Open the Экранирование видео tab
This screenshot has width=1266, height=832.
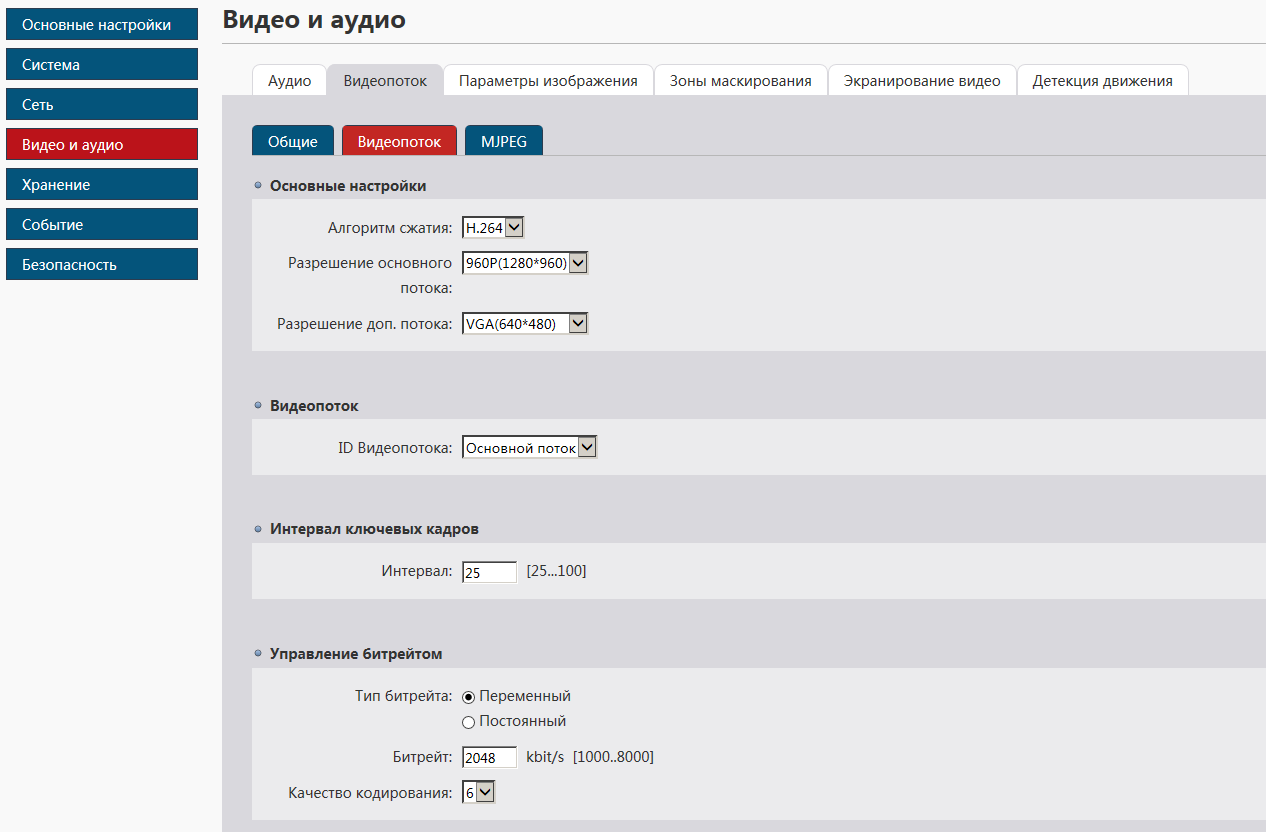tap(922, 81)
